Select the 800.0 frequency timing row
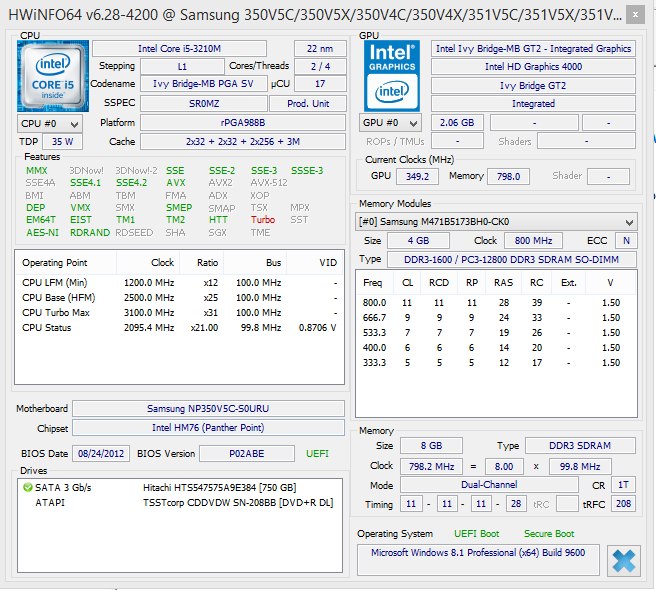This screenshot has width=656, height=590. 496,303
